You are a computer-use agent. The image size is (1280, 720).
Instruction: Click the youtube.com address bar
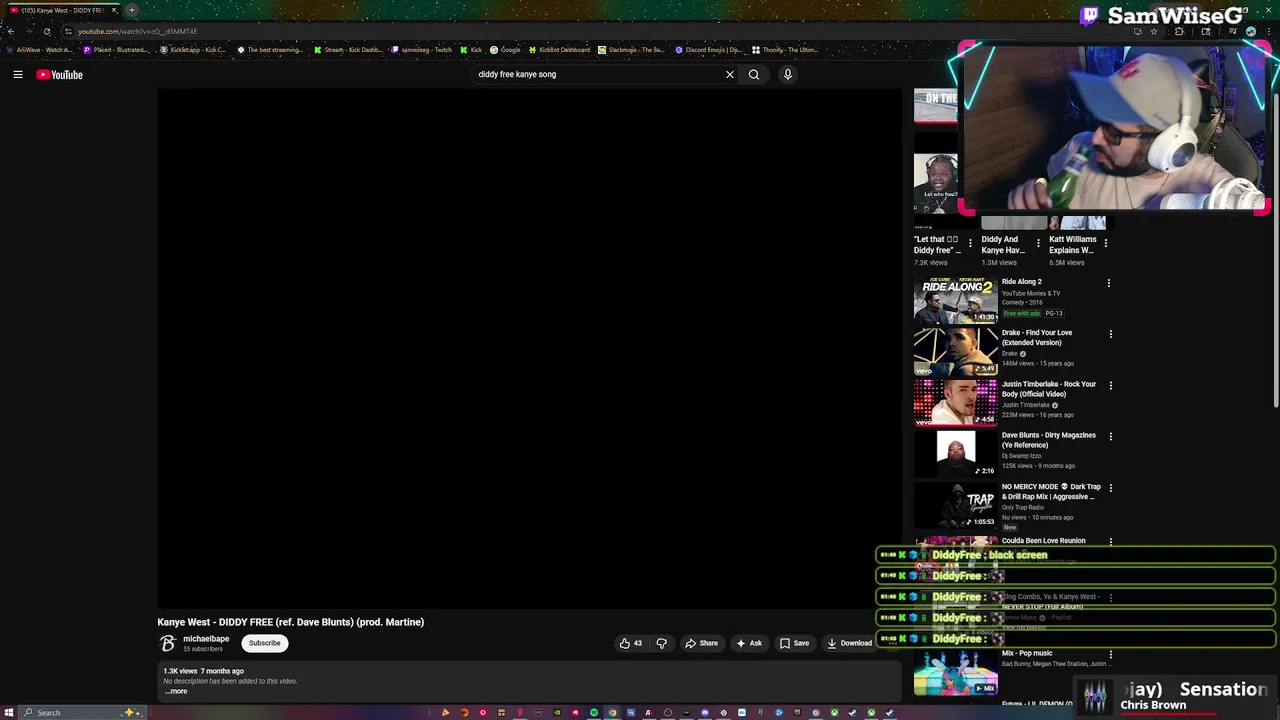pyautogui.click(x=600, y=31)
